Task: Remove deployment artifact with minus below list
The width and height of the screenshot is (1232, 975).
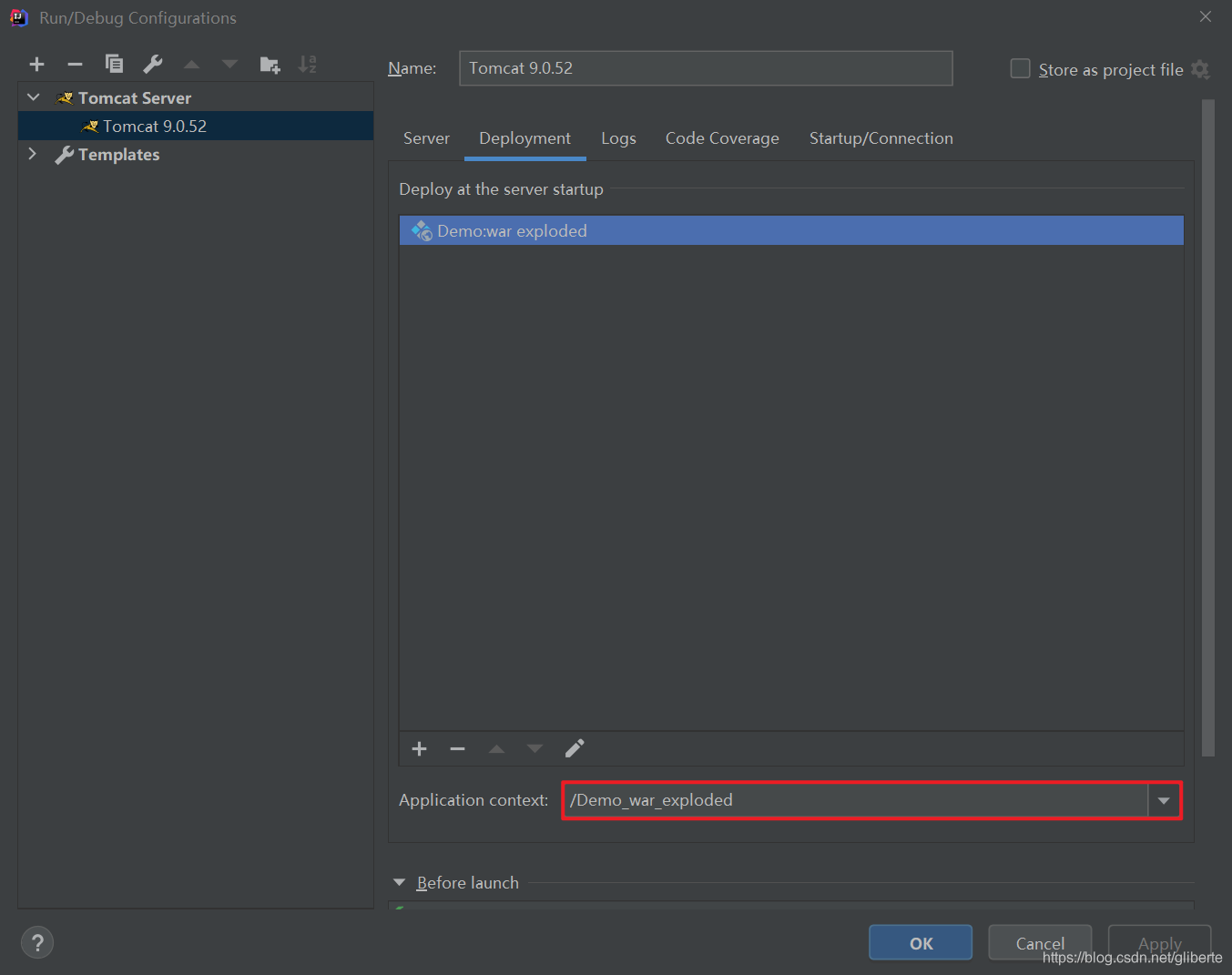Action: coord(457,748)
